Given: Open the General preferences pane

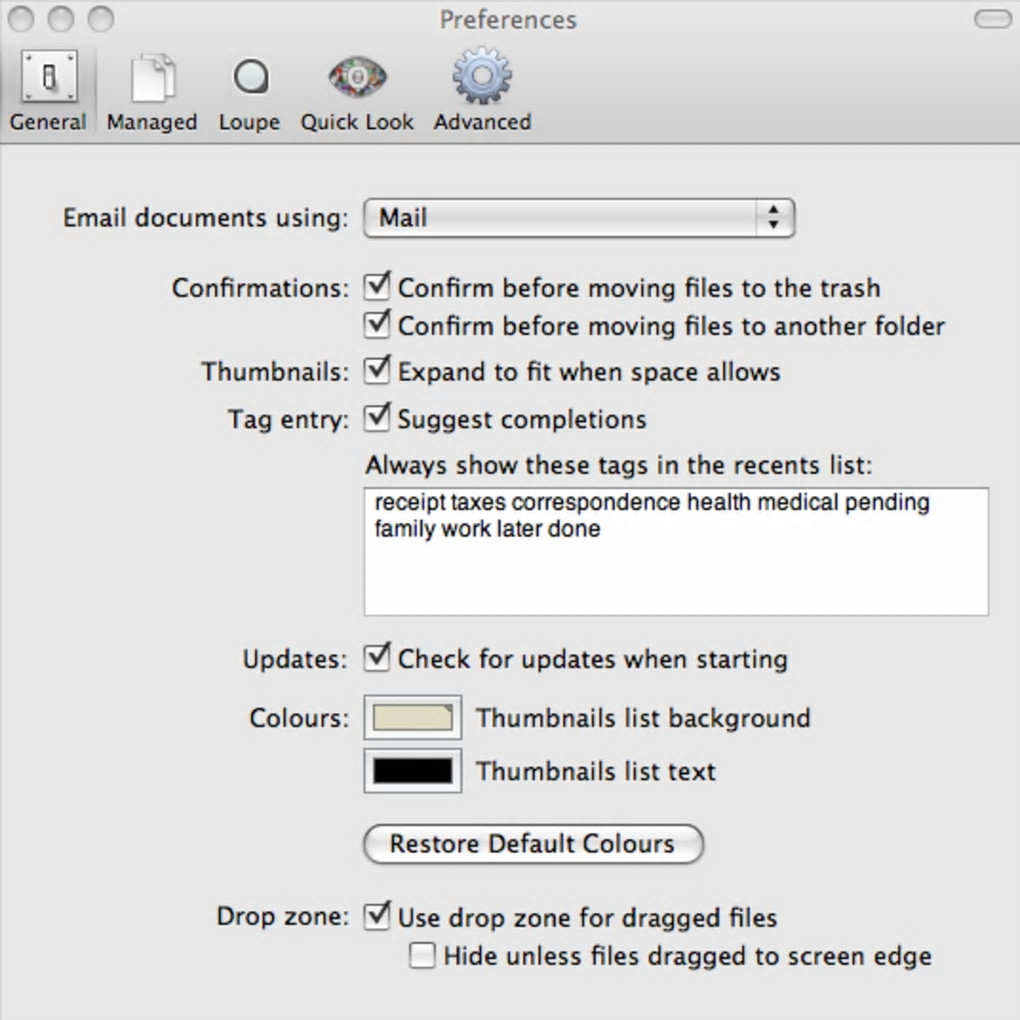Looking at the screenshot, I should pyautogui.click(x=48, y=91).
